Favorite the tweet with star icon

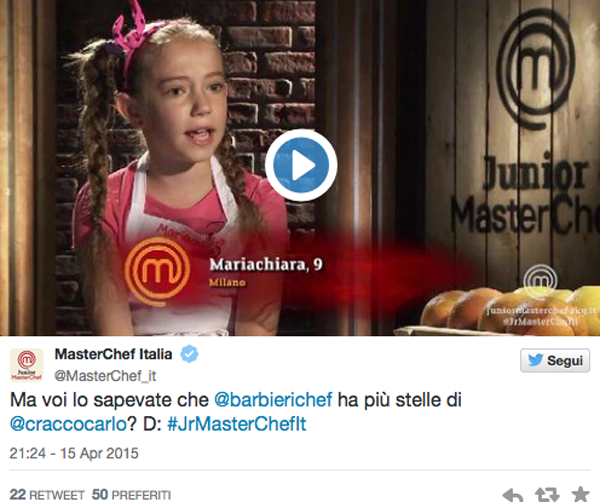pos(580,495)
